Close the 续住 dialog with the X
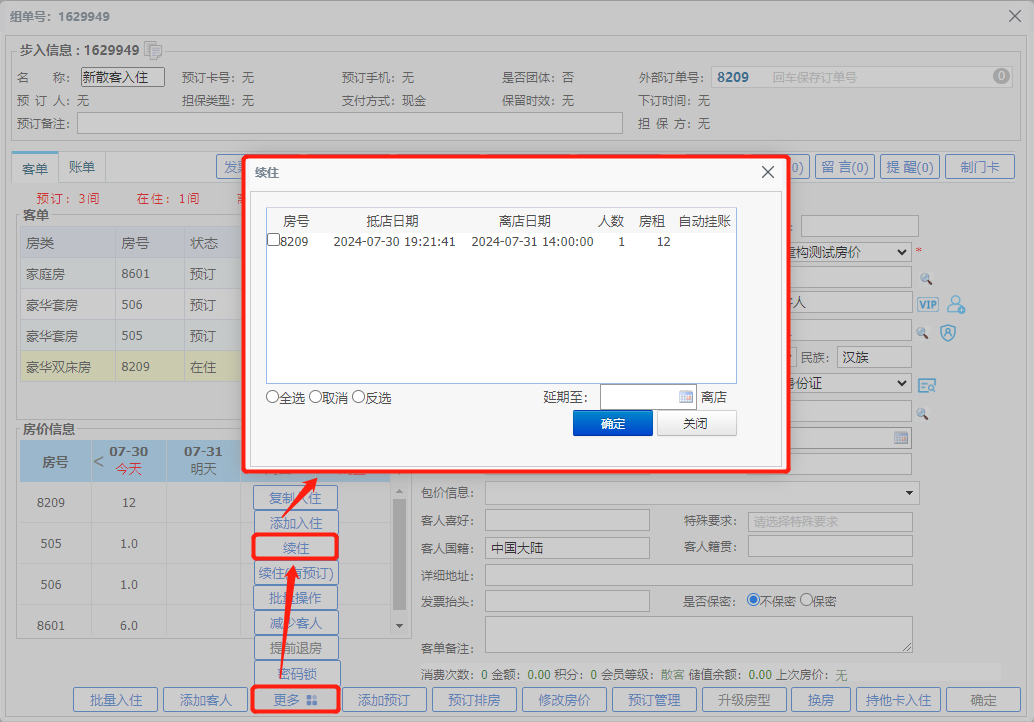1034x722 pixels. coord(768,172)
